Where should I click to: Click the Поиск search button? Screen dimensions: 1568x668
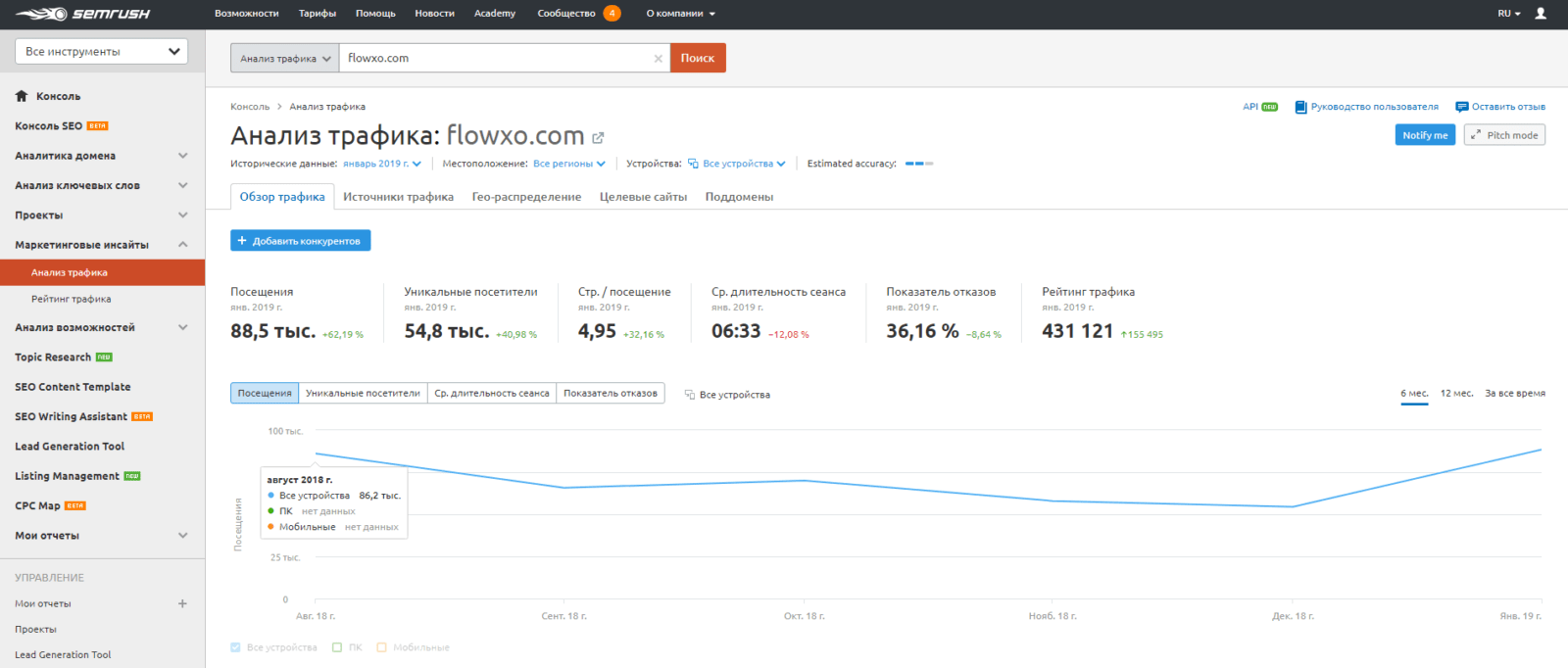coord(698,58)
